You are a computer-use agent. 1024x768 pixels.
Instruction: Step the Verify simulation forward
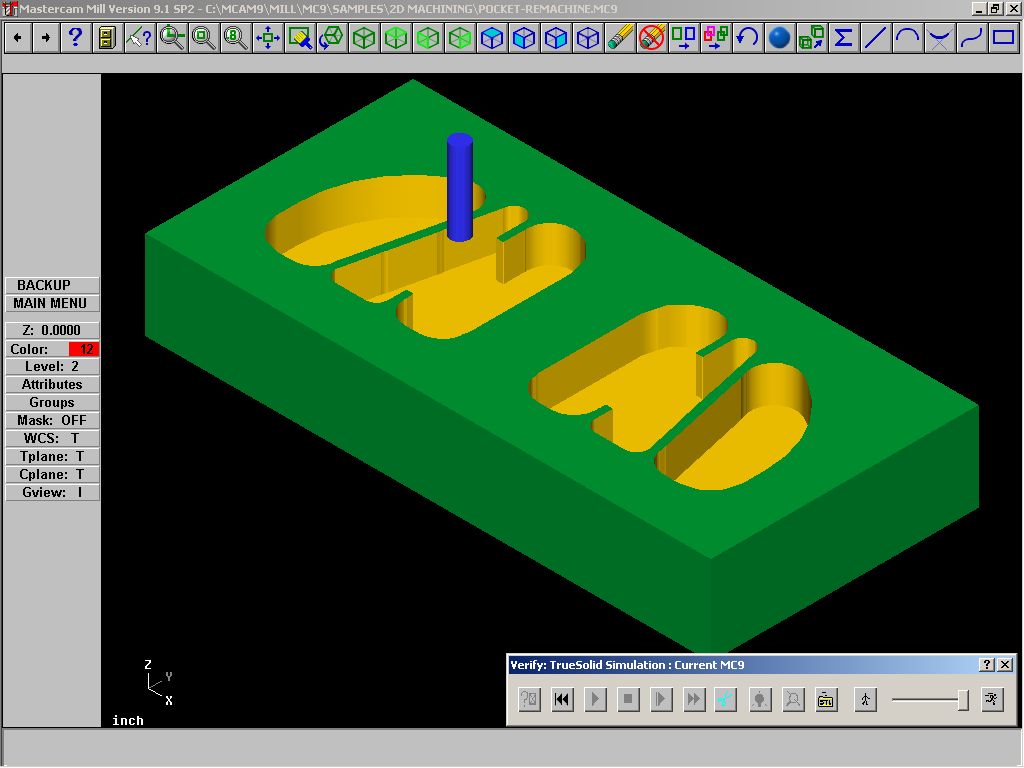(661, 699)
